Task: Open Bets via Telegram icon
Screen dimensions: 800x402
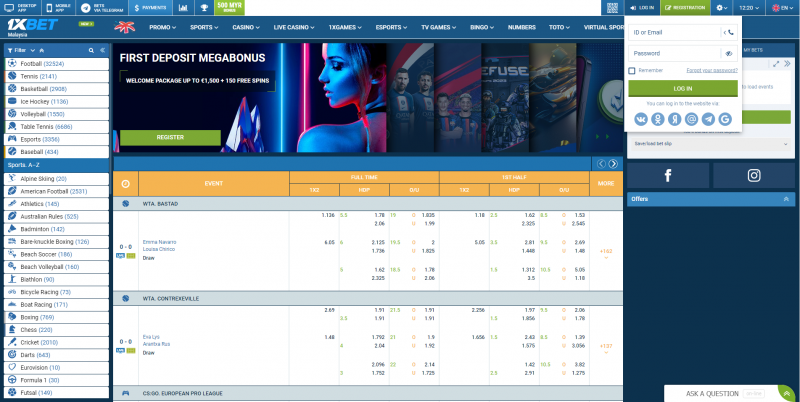Action: coord(86,8)
